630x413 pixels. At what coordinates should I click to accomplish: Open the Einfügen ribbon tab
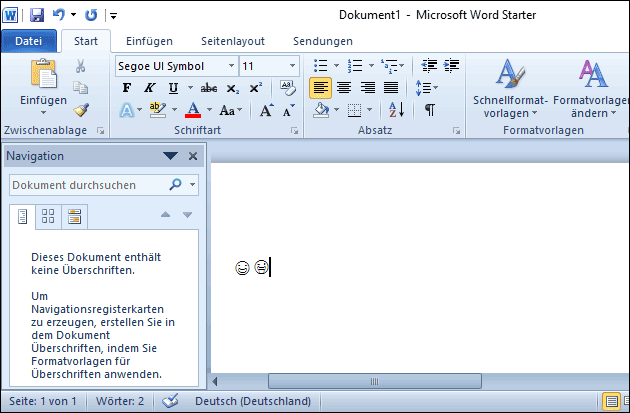(x=149, y=41)
